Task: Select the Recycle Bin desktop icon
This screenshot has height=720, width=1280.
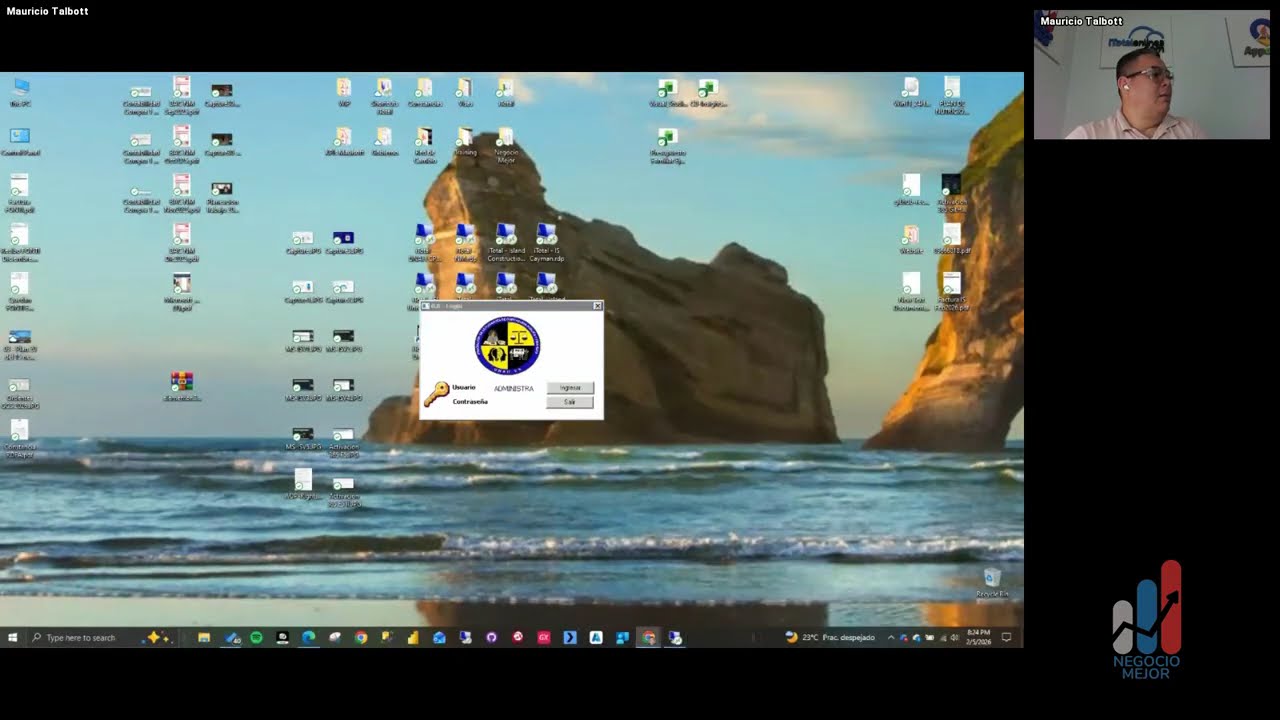Action: [992, 584]
